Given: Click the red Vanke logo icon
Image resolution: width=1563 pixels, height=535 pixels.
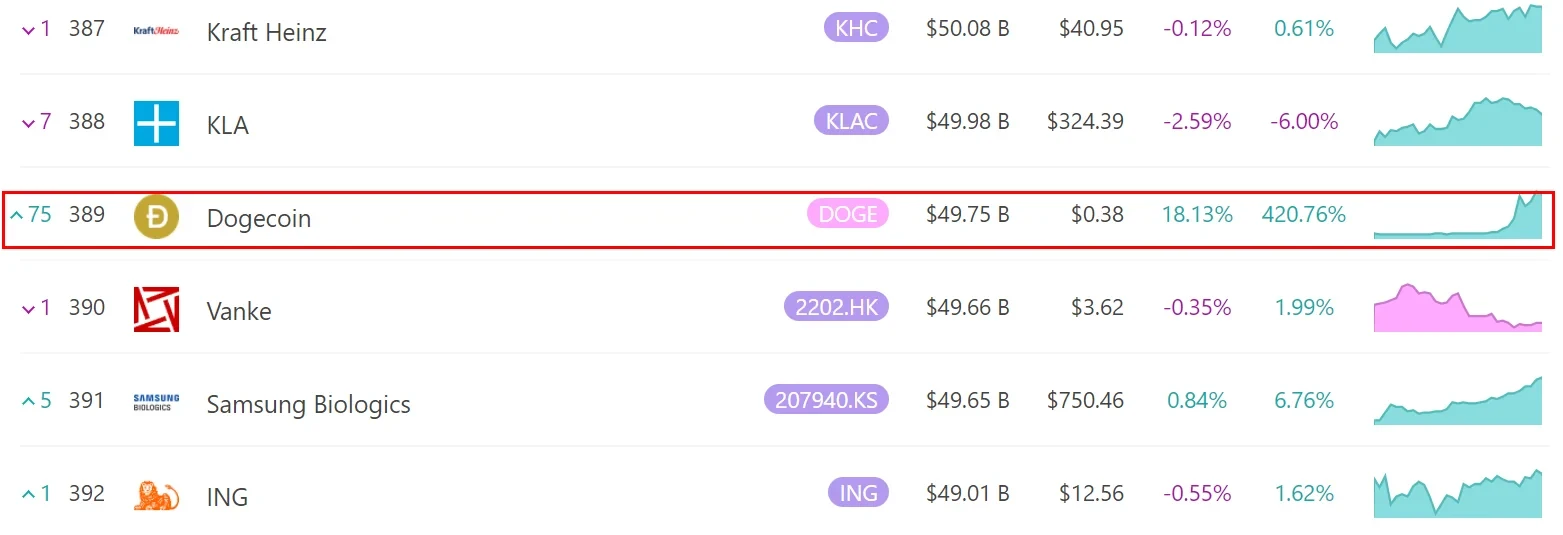Looking at the screenshot, I should tap(156, 310).
